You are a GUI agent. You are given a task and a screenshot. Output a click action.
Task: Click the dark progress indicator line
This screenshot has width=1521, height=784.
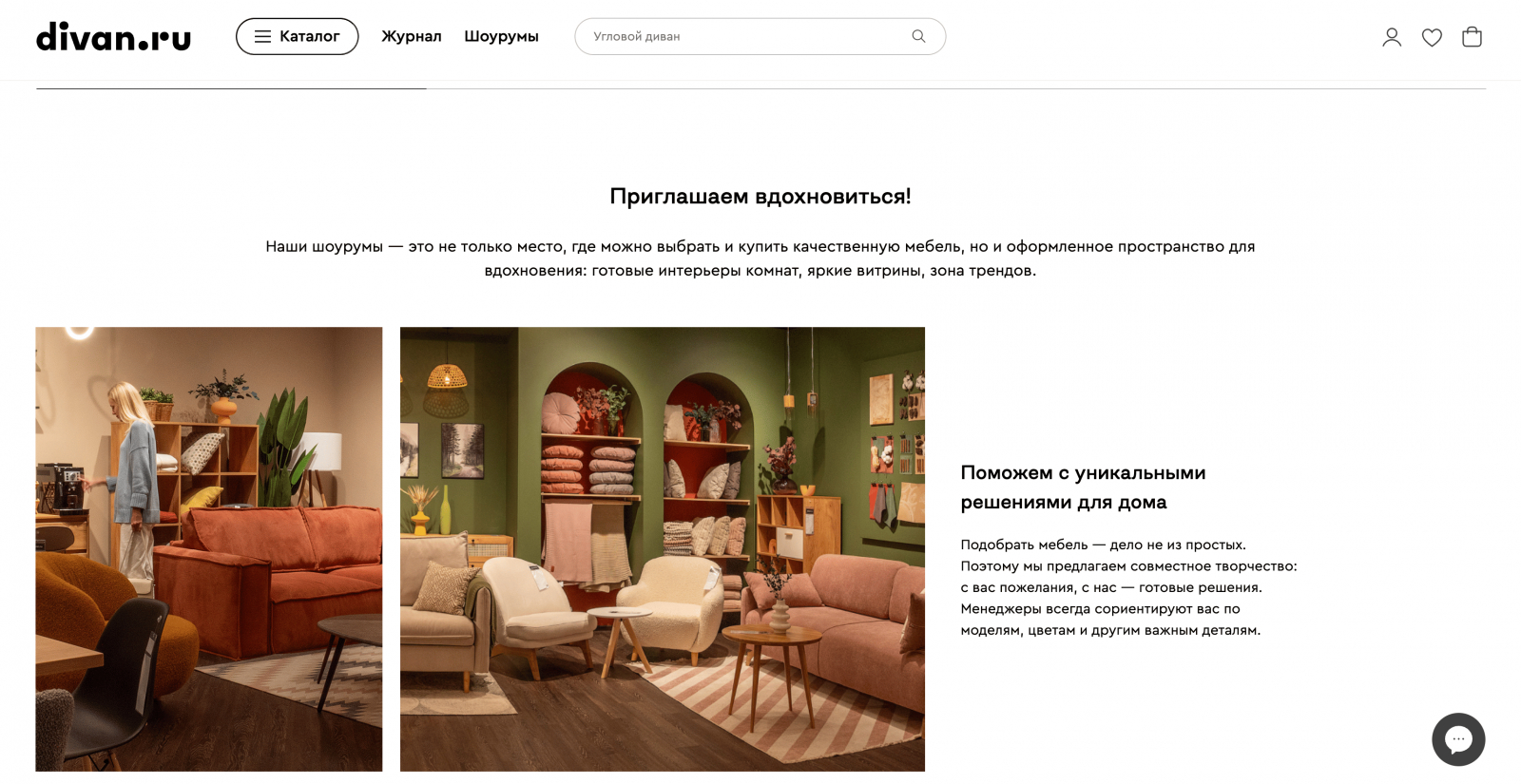tap(231, 88)
